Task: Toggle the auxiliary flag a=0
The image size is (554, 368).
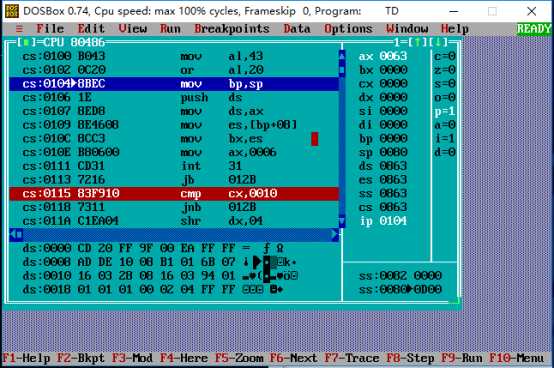Action: coord(445,125)
